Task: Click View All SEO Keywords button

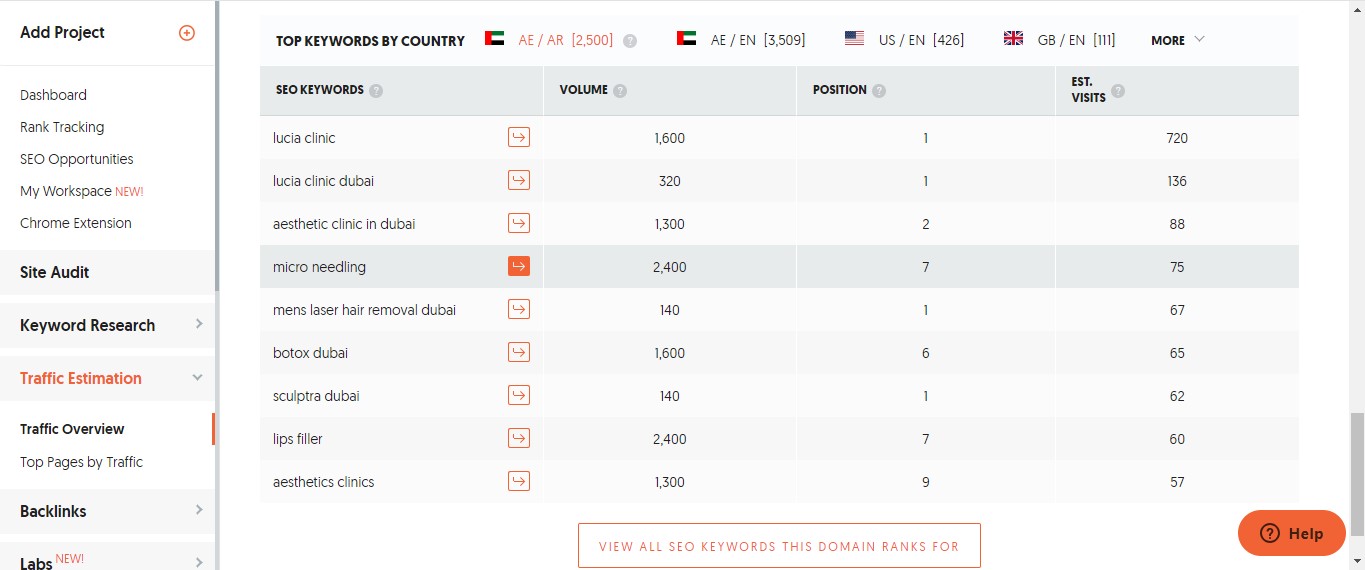Action: point(779,546)
